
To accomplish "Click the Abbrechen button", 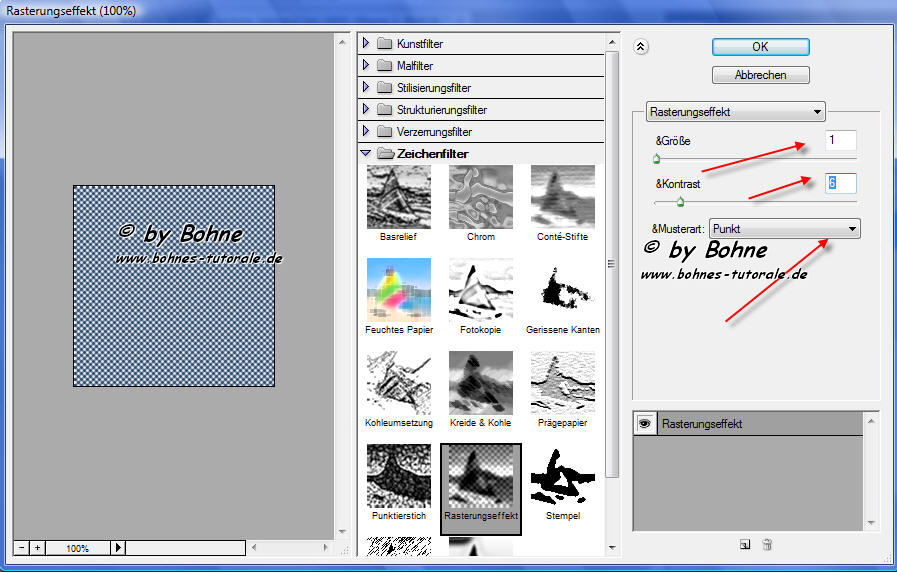I will tap(760, 75).
